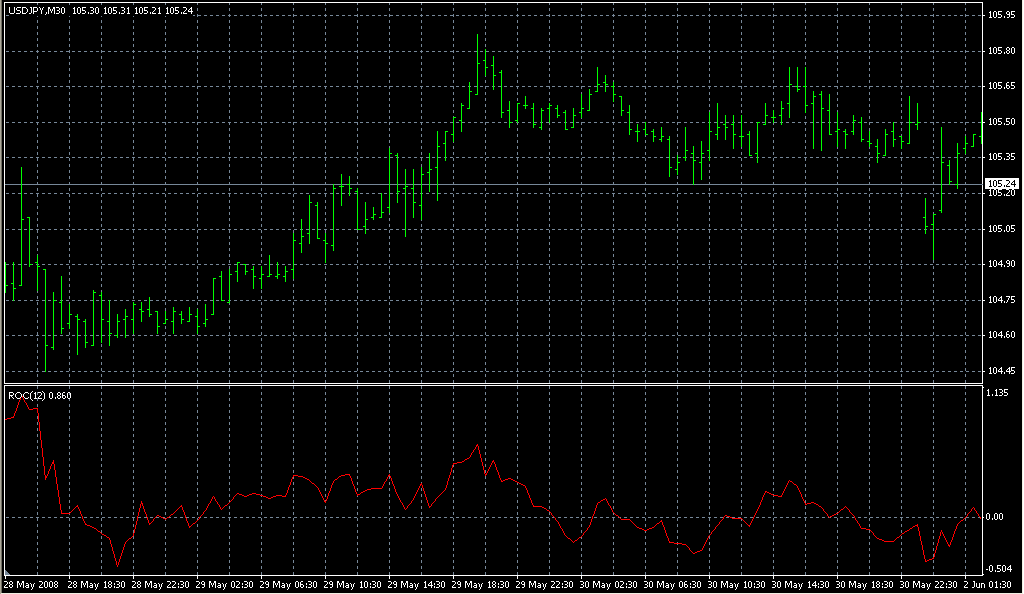Image resolution: width=1024 pixels, height=594 pixels.
Task: Select the 29 May 02:30 time label
Action: (223, 584)
